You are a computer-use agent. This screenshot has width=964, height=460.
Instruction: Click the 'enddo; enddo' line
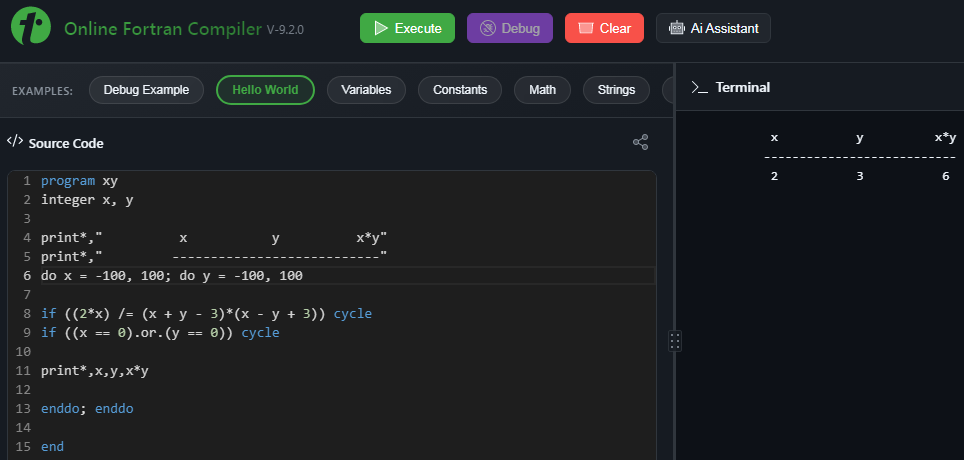click(x=87, y=408)
